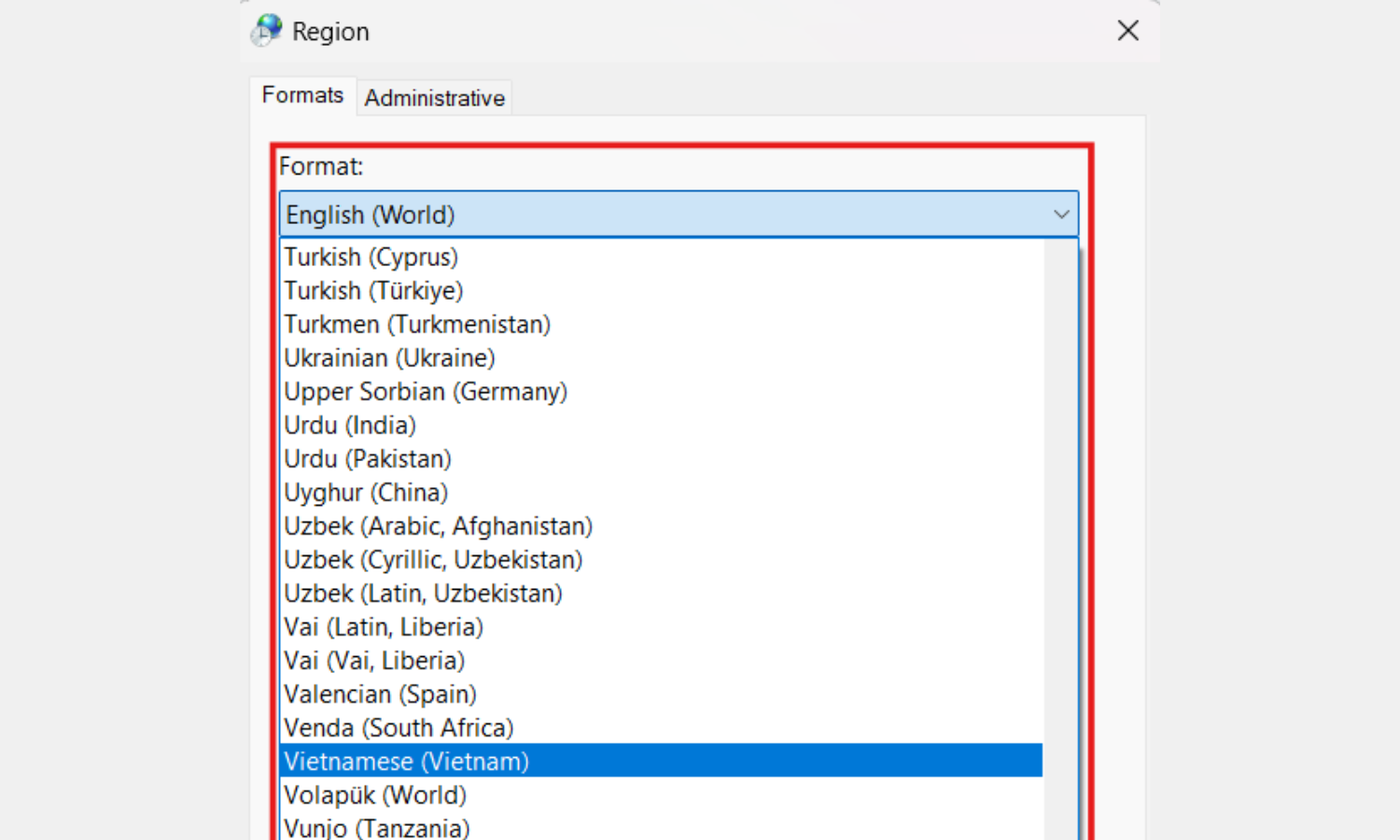Select the Formats tab
The width and height of the screenshot is (1400, 840).
tap(302, 95)
